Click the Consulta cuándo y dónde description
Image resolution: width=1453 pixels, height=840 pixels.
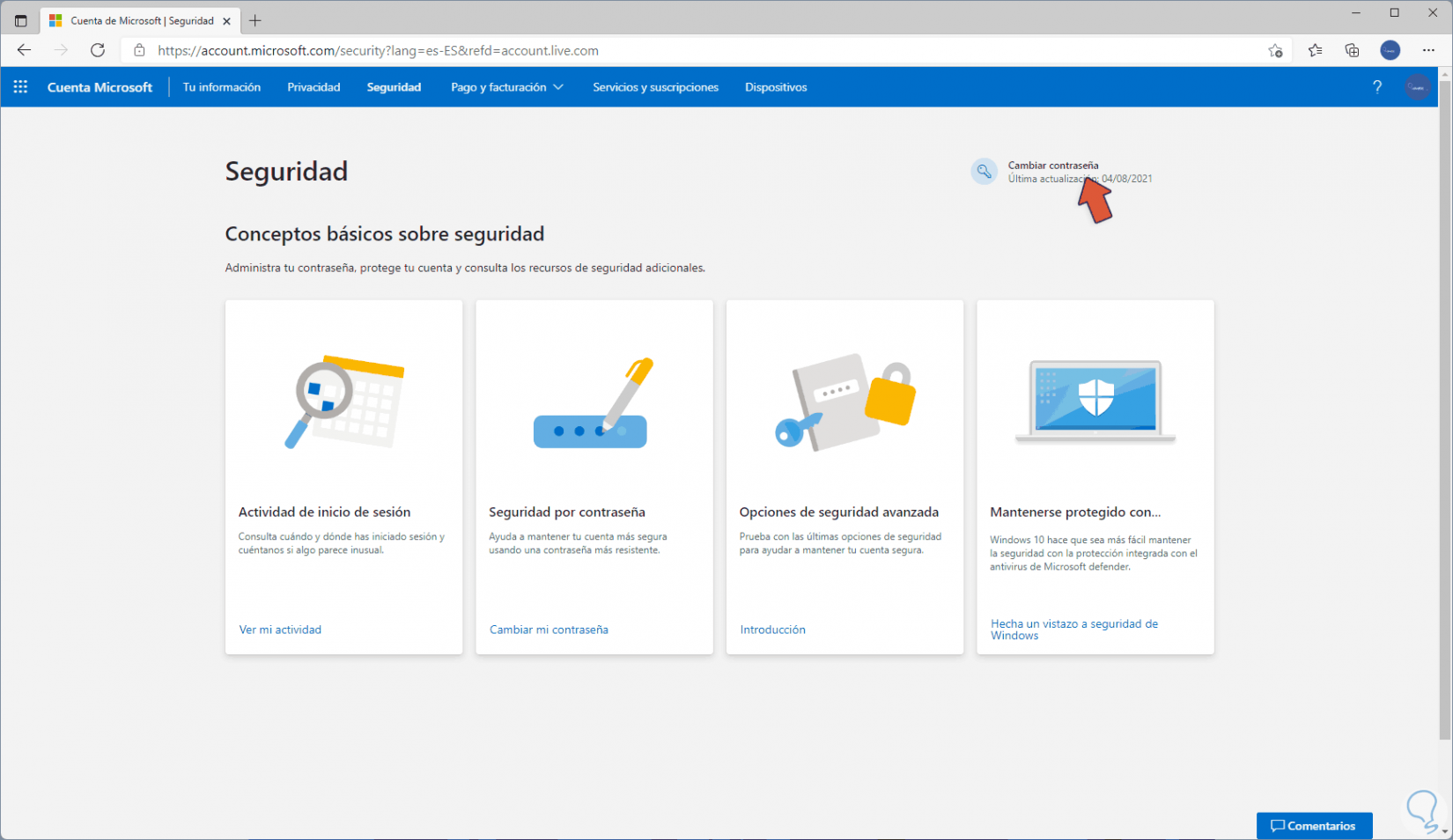click(x=342, y=543)
